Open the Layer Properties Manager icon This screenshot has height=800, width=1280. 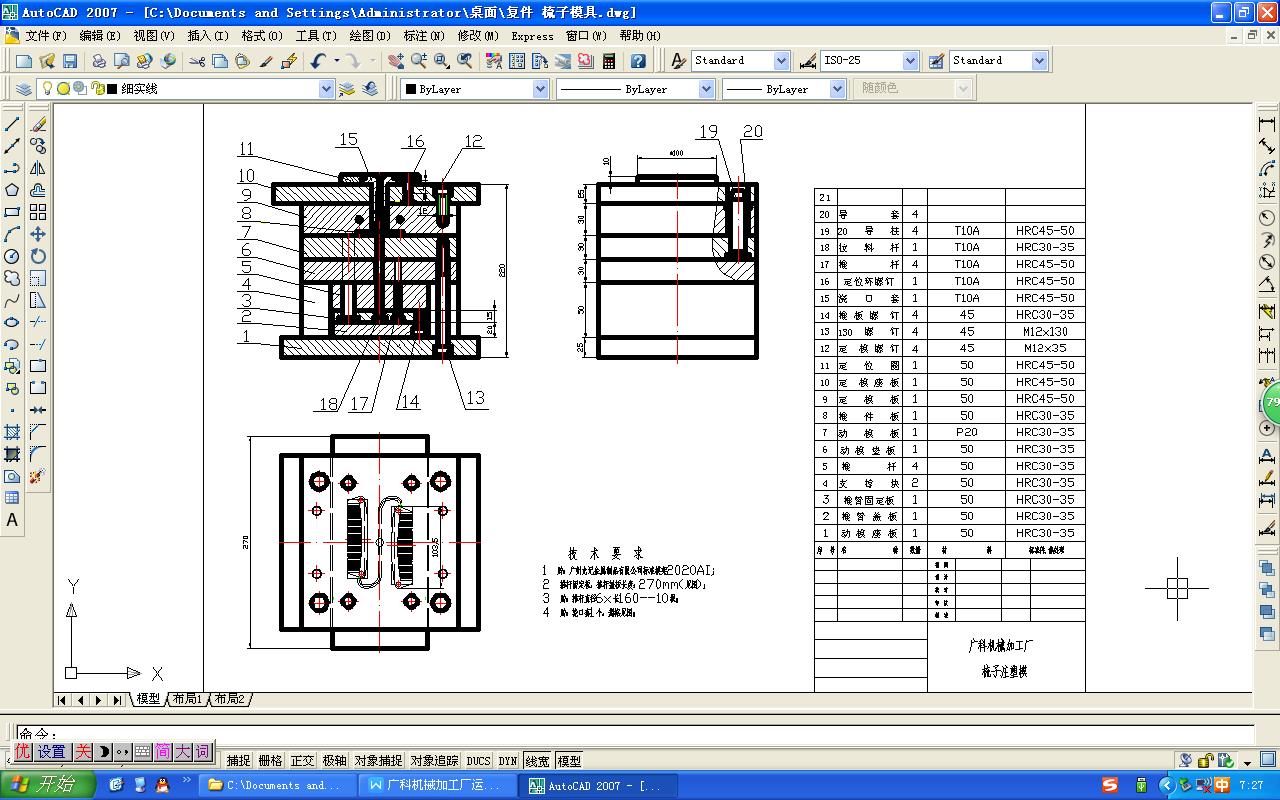pos(24,89)
